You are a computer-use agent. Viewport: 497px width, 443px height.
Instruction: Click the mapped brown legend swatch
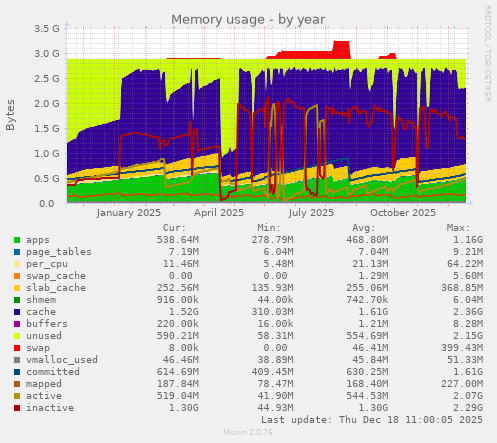click(x=17, y=384)
